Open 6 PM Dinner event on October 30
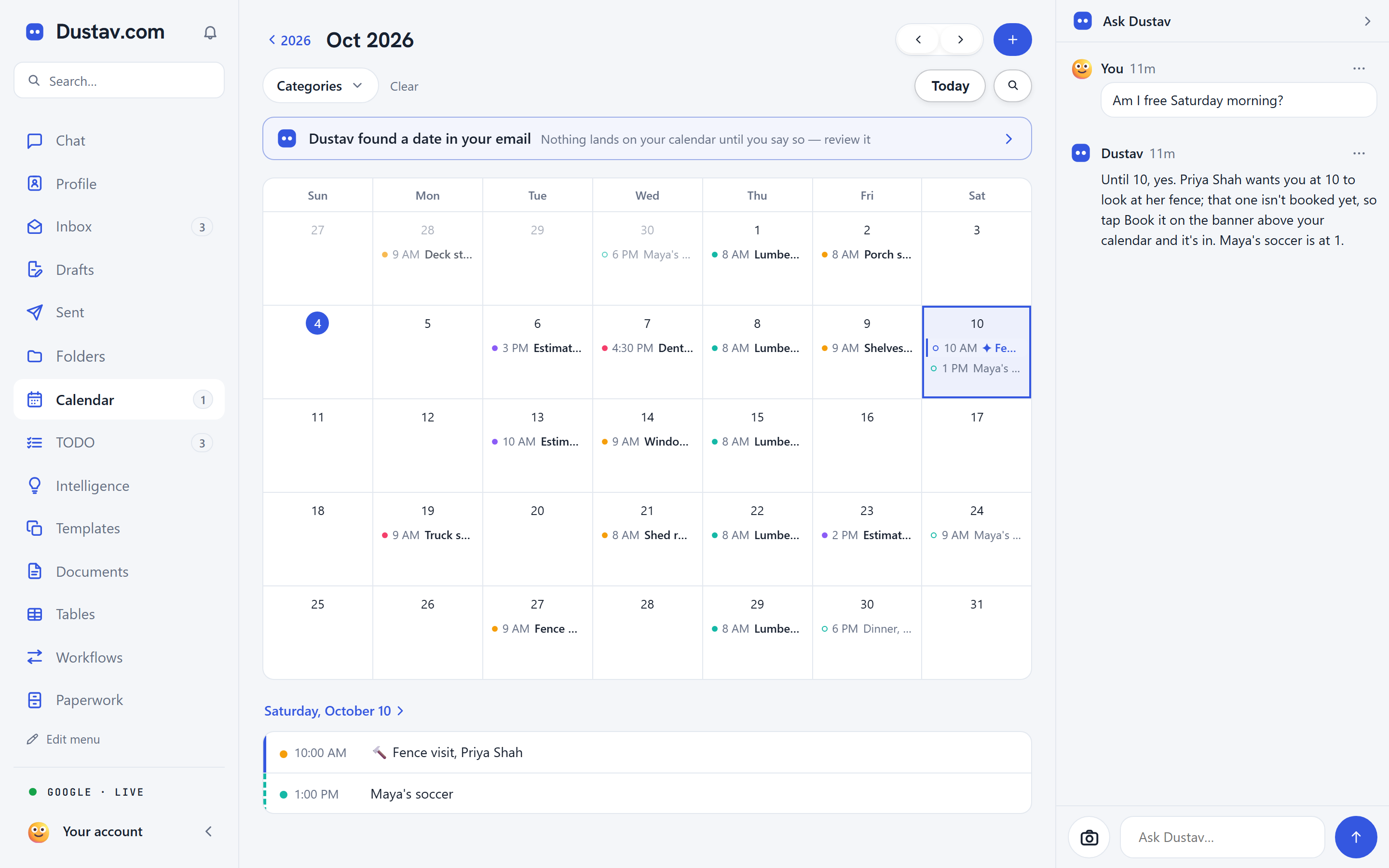 tap(867, 629)
